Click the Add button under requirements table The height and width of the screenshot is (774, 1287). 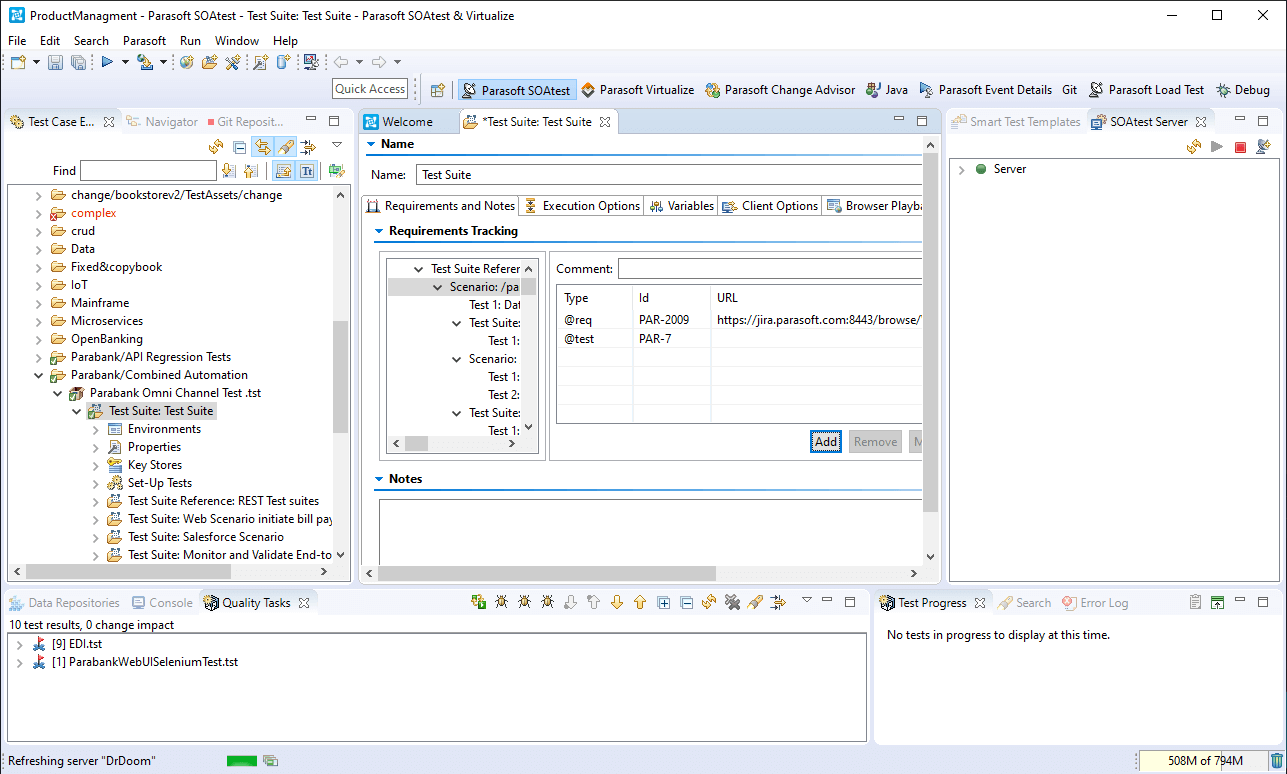click(826, 442)
